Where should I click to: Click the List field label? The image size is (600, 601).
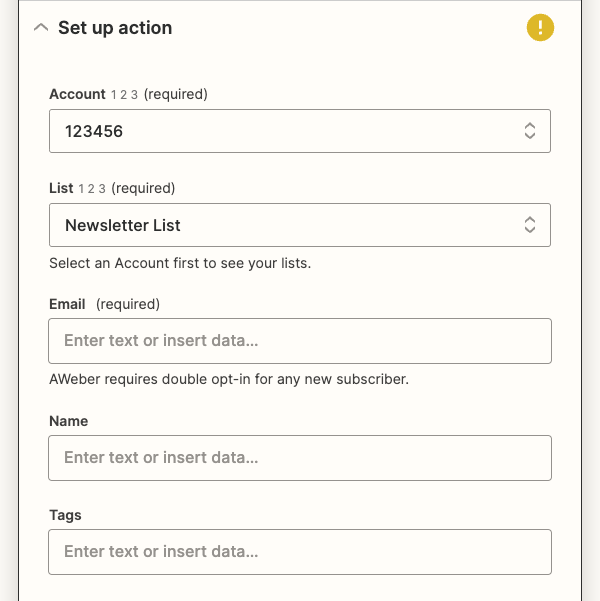61,188
